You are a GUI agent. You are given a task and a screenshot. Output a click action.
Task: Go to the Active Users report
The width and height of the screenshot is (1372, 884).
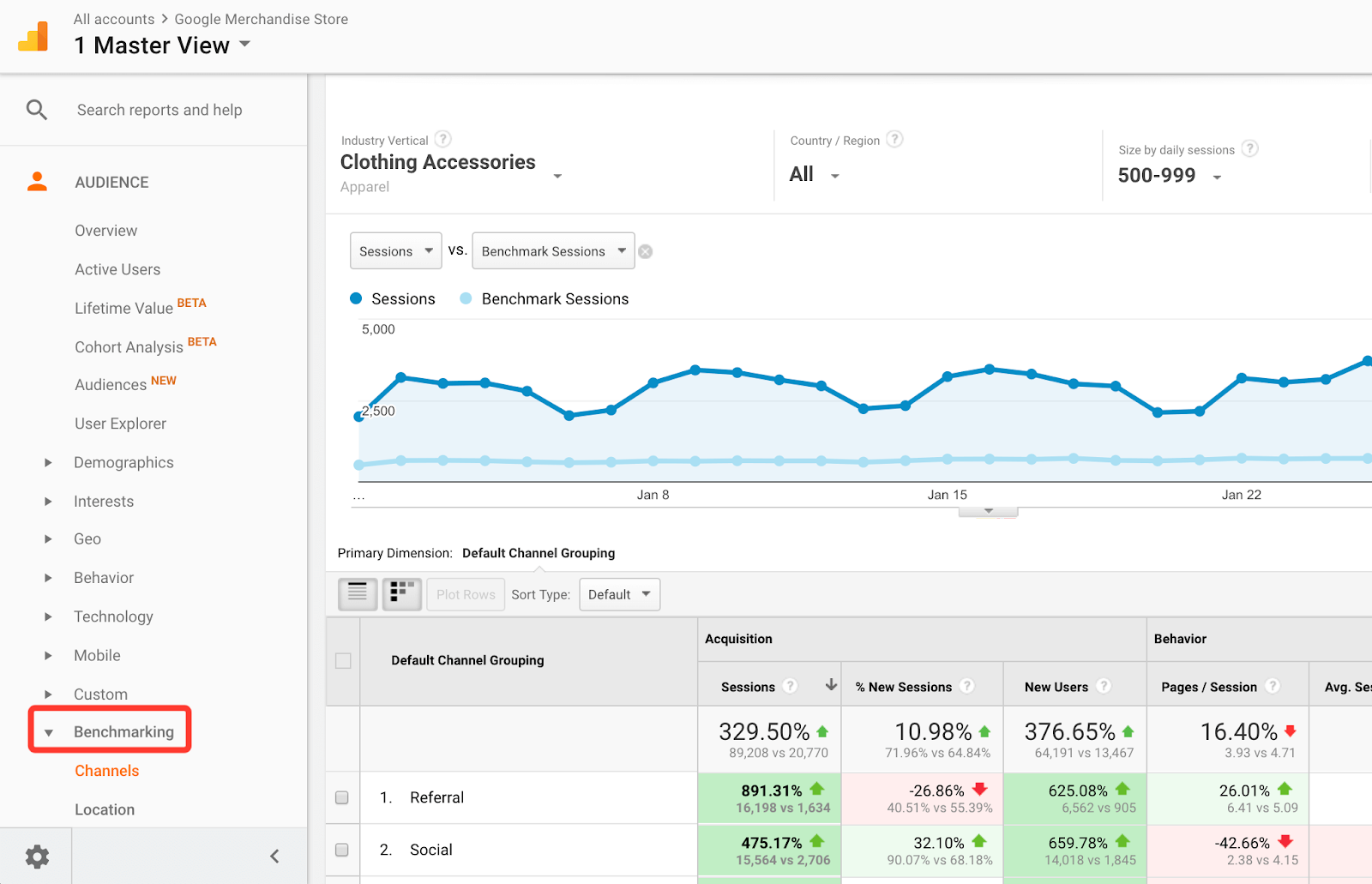click(x=117, y=269)
